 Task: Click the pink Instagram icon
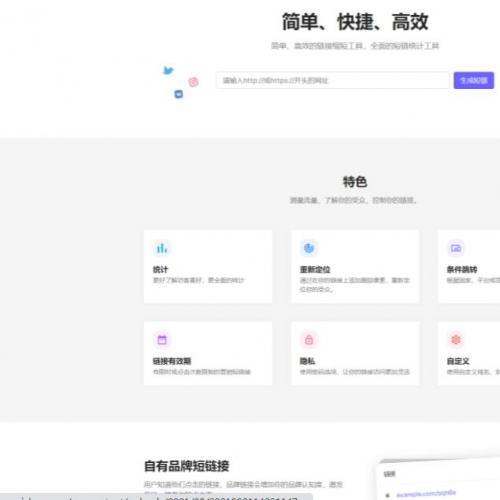pyautogui.click(x=193, y=82)
